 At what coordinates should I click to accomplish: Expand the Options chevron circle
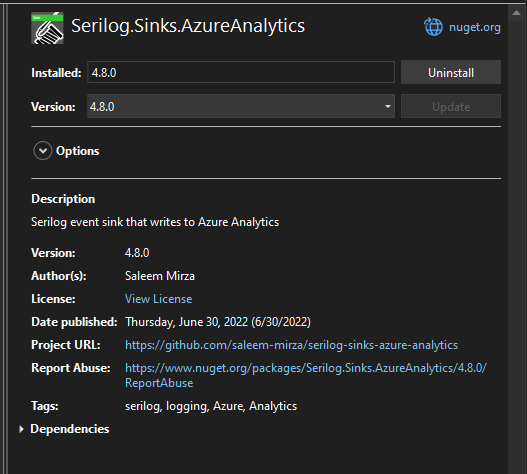point(43,151)
